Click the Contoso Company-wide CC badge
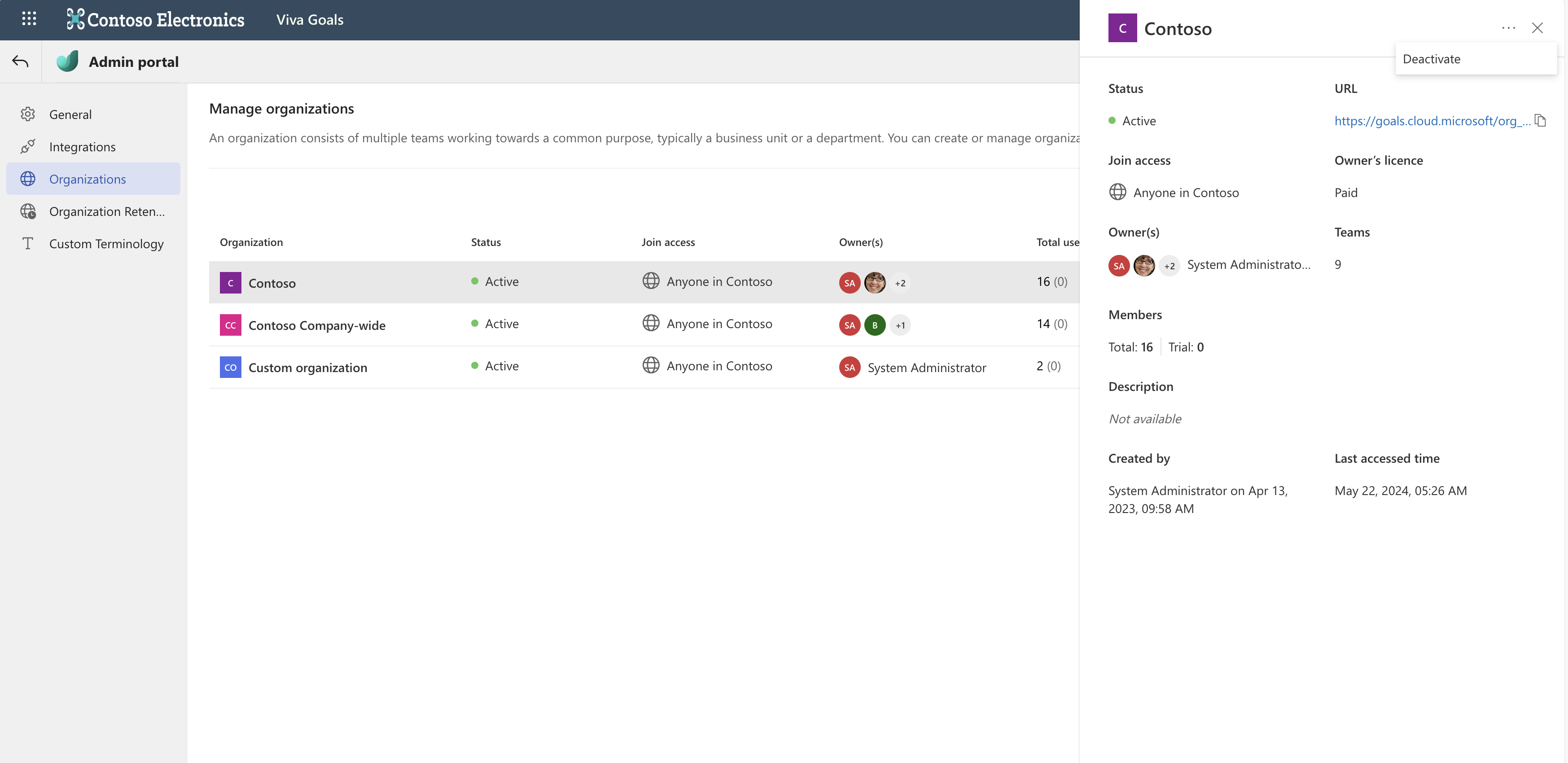This screenshot has width=1568, height=763. coord(230,325)
